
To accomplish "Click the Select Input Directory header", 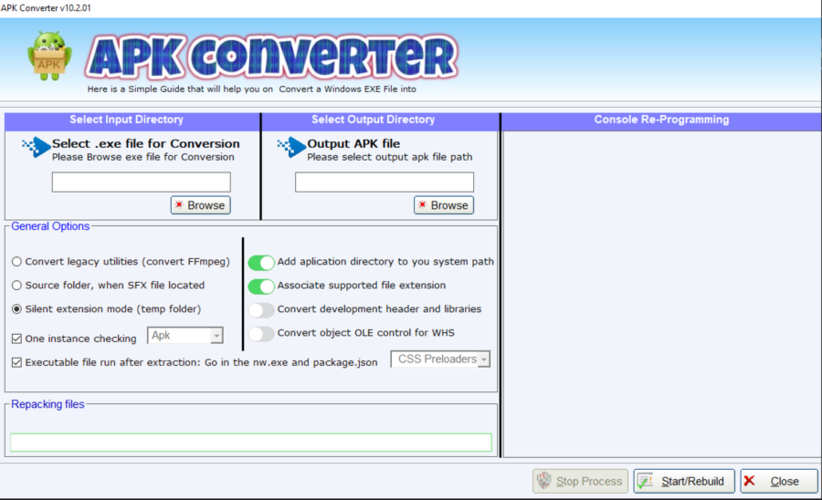I will coord(126,119).
